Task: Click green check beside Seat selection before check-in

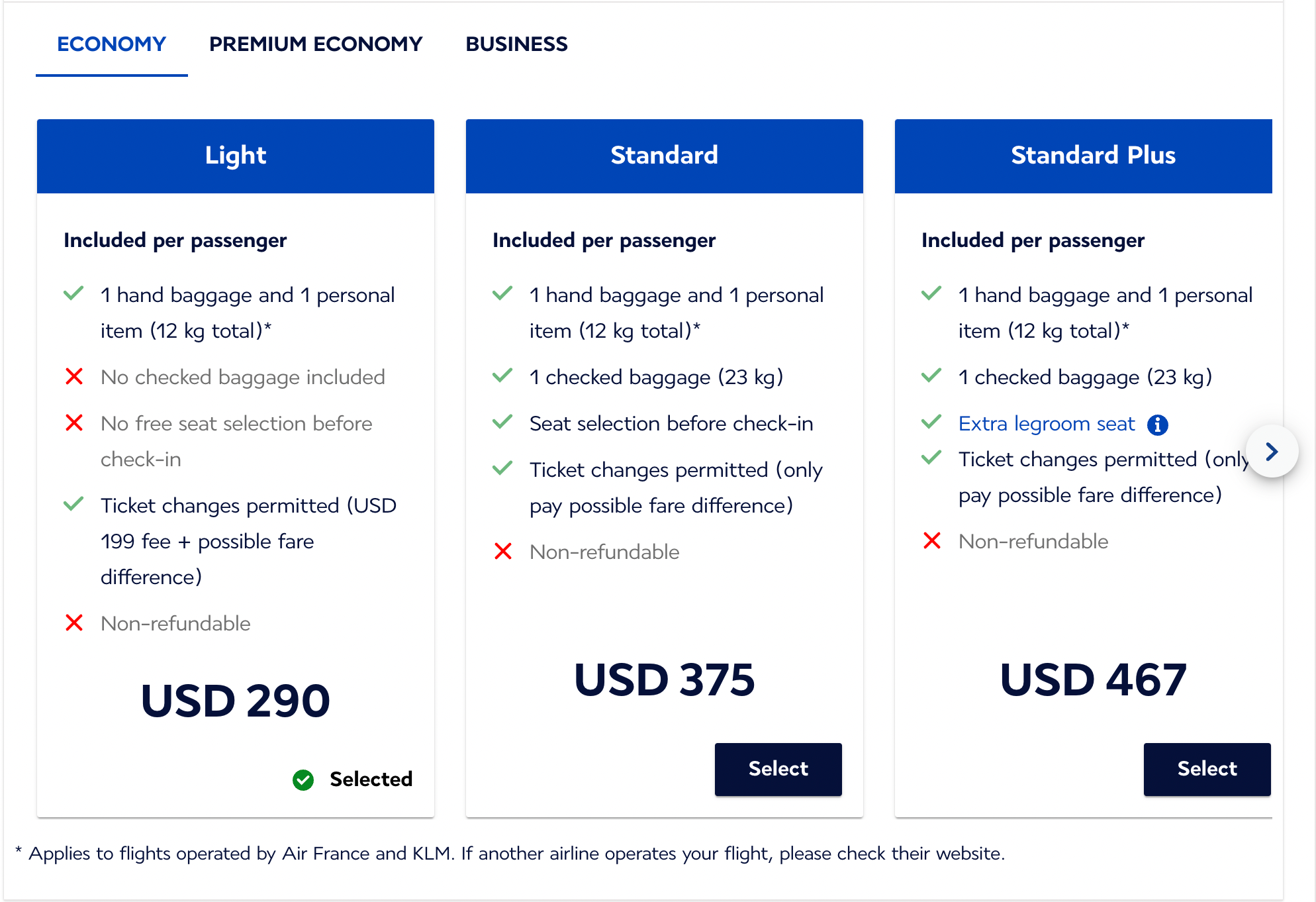Action: (502, 422)
